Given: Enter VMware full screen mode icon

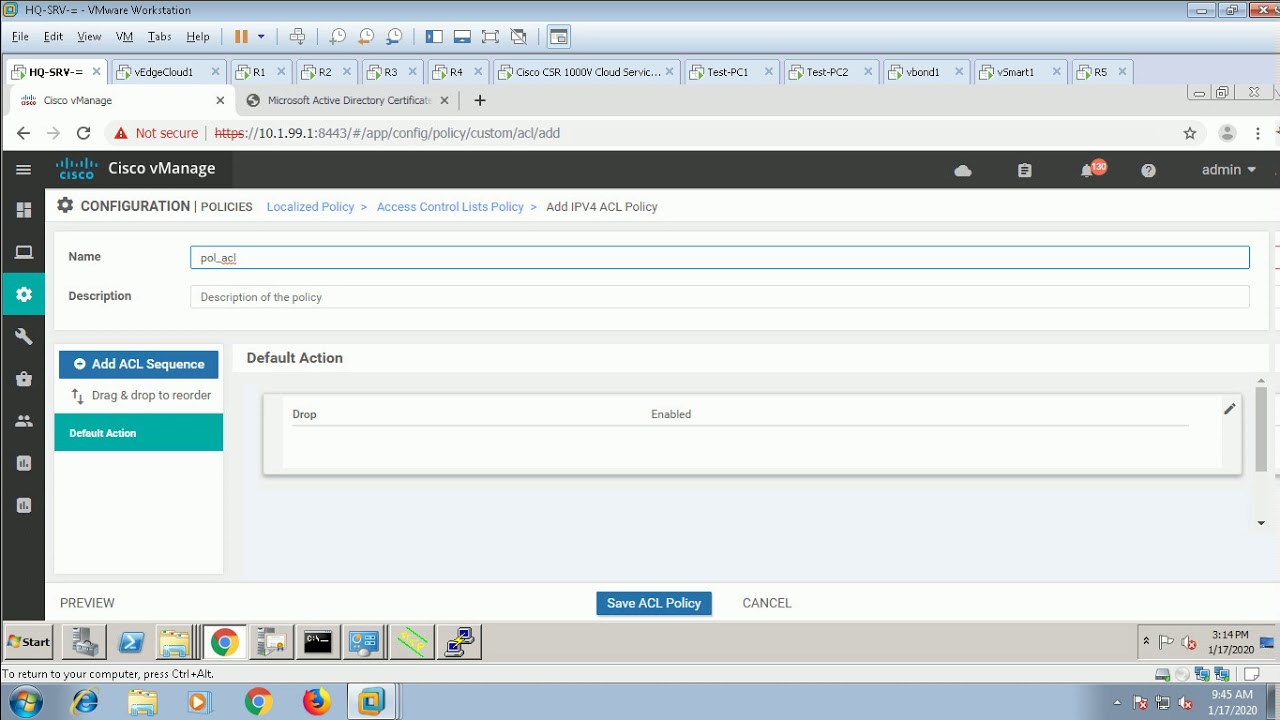Looking at the screenshot, I should pyautogui.click(x=490, y=36).
